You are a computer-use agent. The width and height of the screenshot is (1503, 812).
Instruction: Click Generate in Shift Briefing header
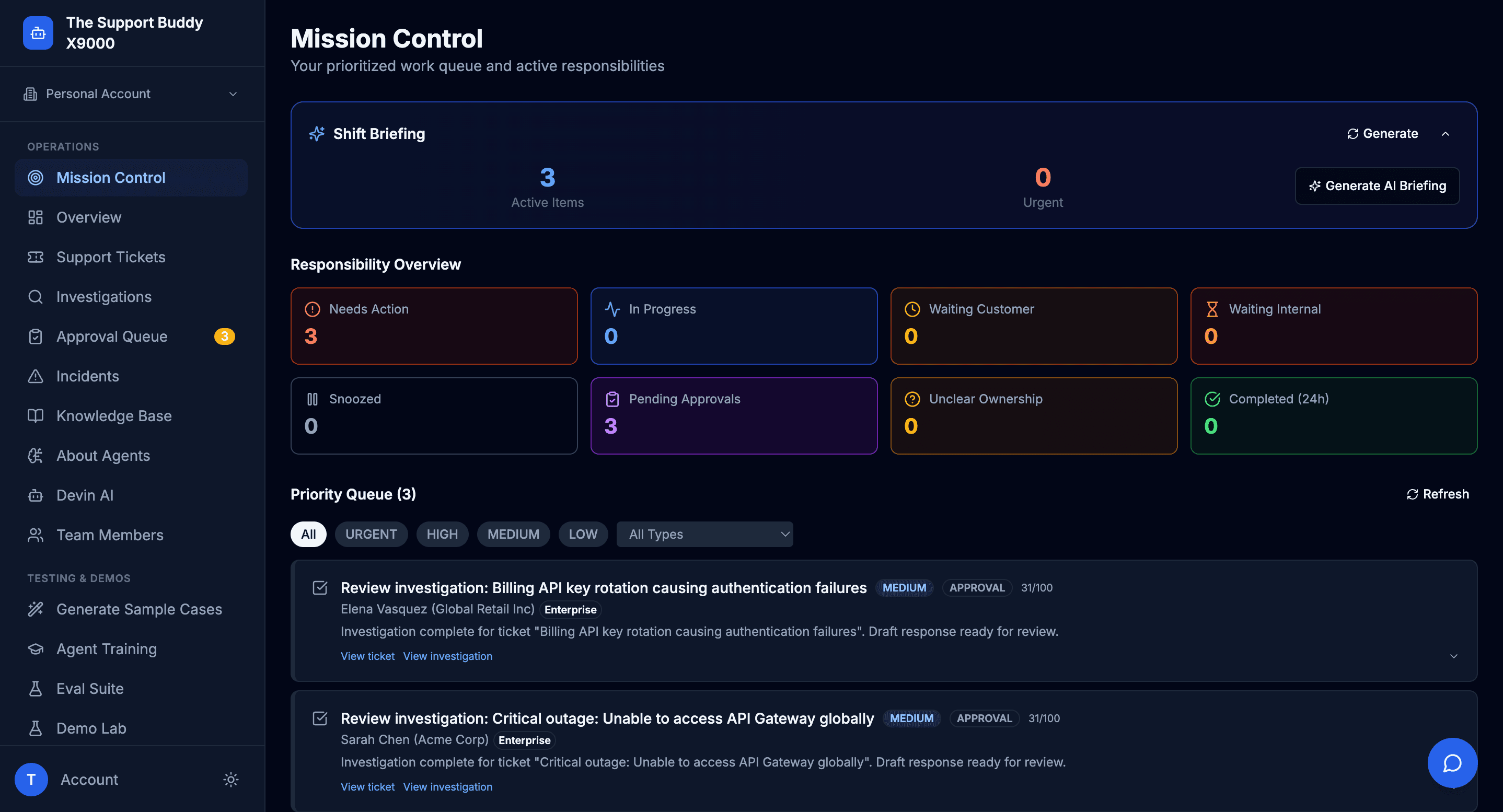(x=1382, y=134)
